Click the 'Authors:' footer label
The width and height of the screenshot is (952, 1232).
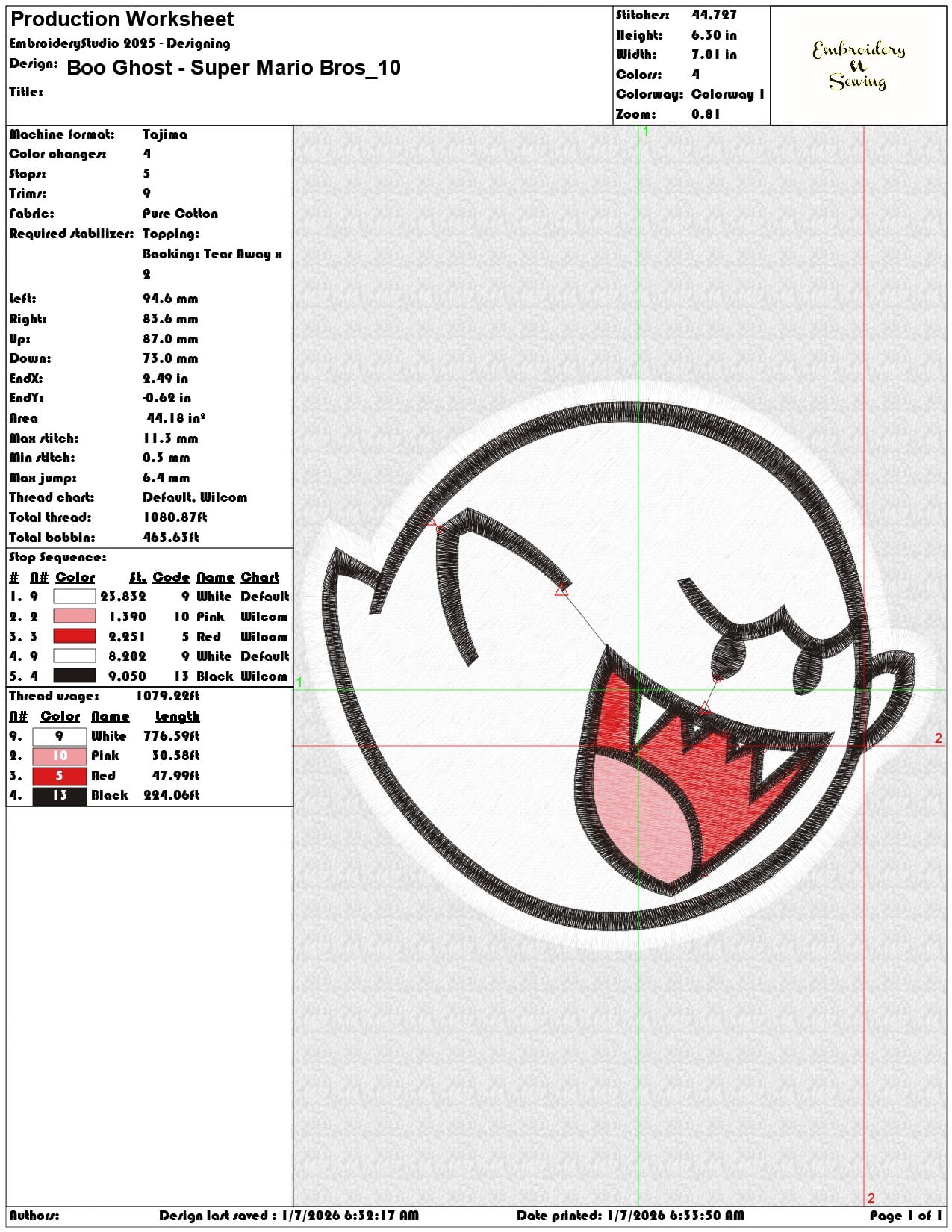[34, 1216]
